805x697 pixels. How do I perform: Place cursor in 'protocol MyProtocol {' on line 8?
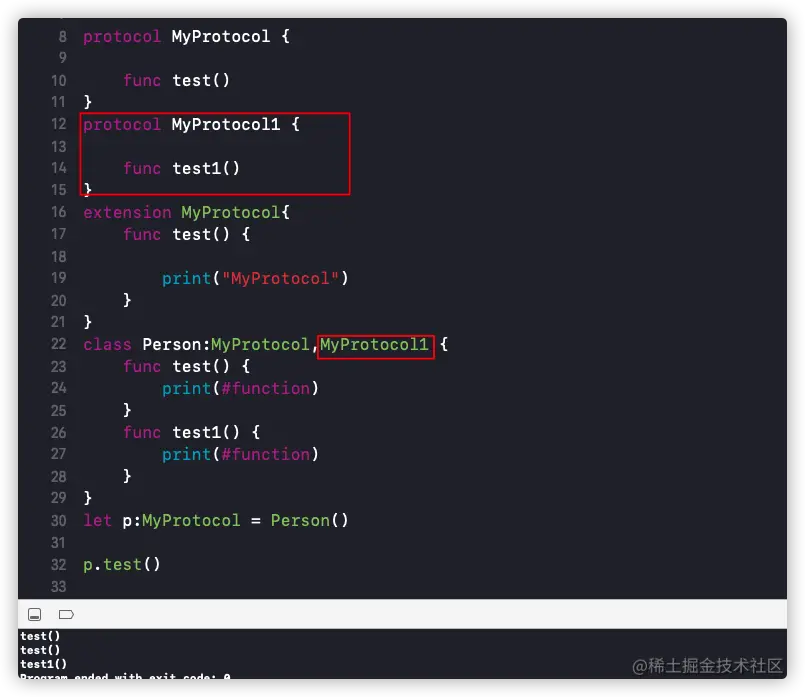(186, 36)
